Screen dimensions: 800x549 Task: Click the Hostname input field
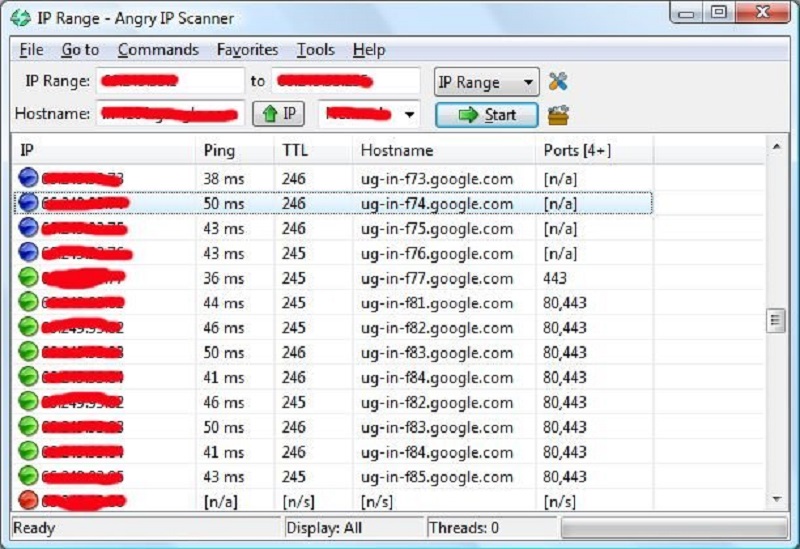170,114
